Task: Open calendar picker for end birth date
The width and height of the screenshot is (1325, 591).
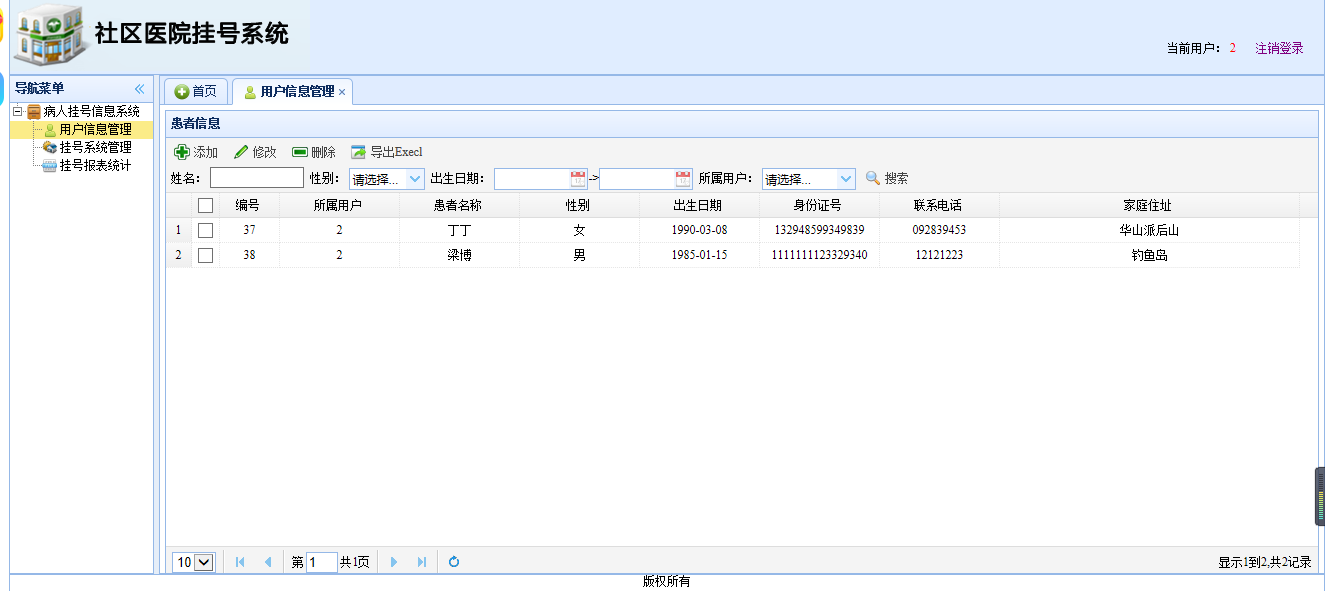Action: (683, 179)
